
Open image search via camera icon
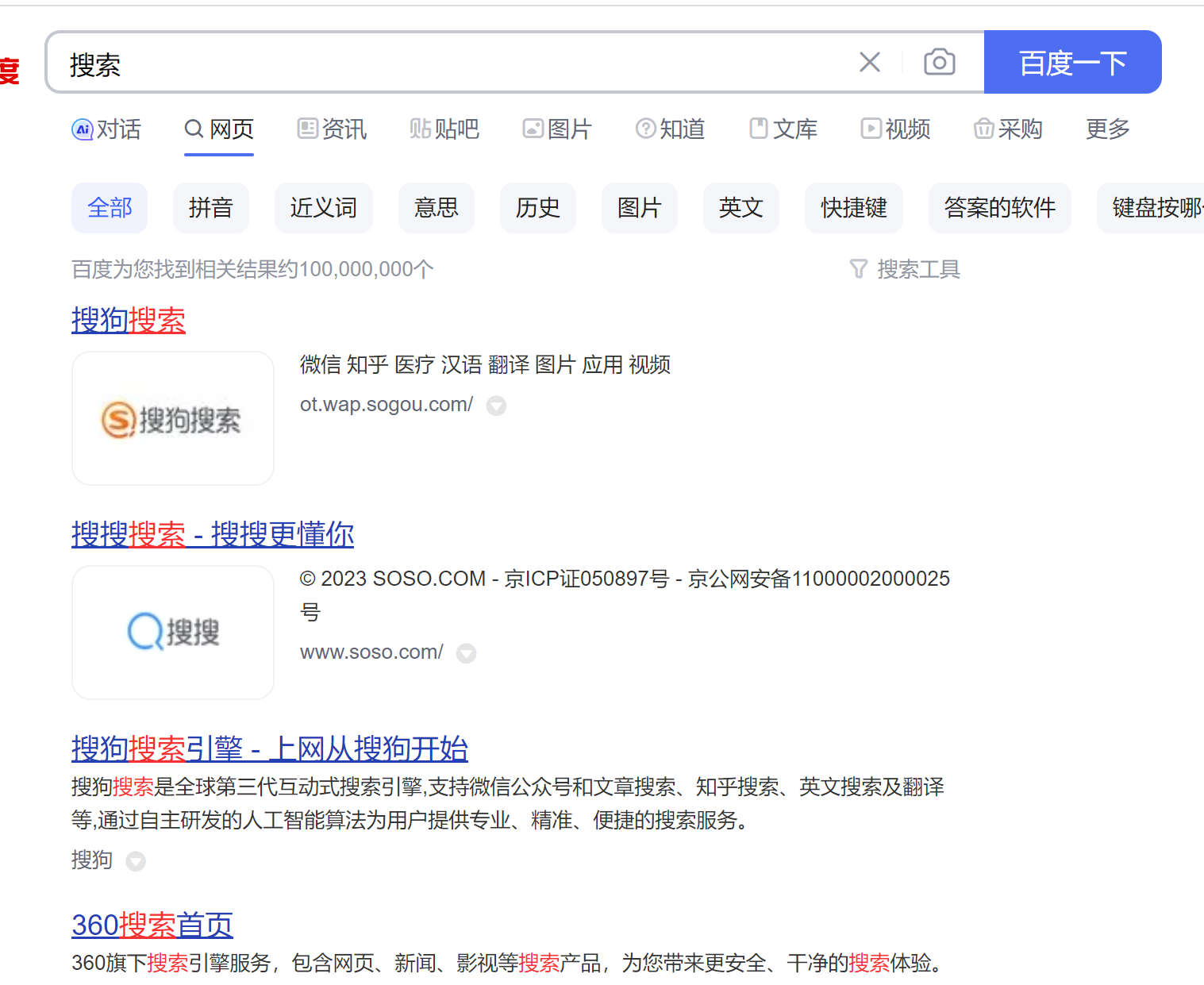(940, 62)
